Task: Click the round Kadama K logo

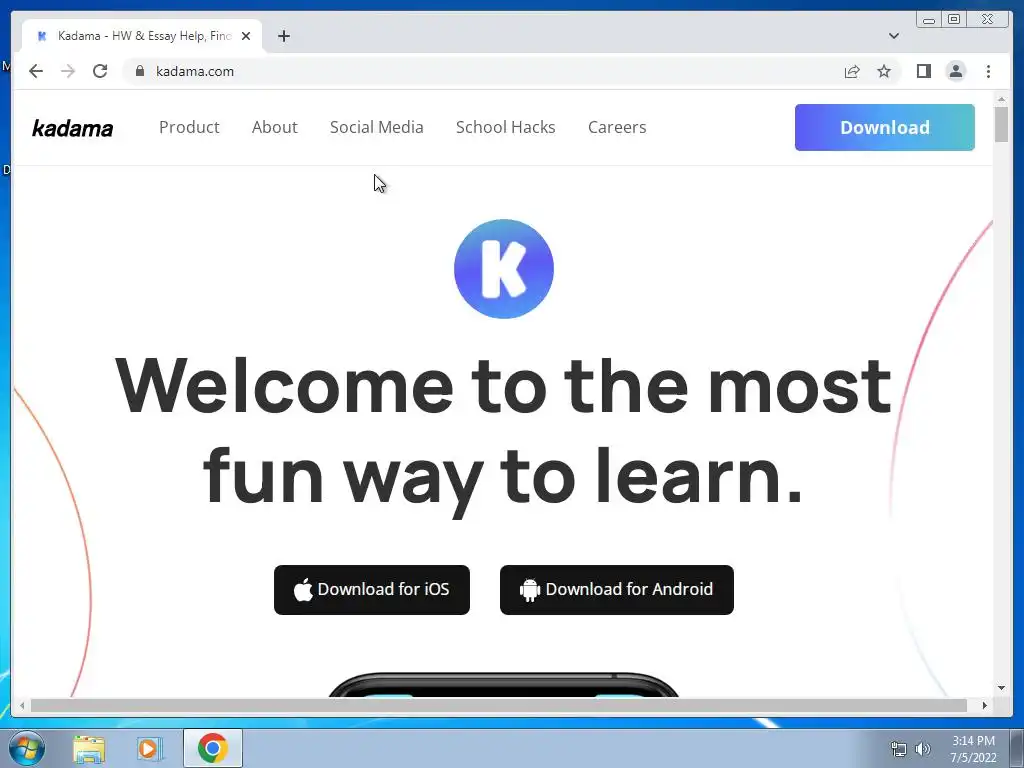Action: pos(504,269)
